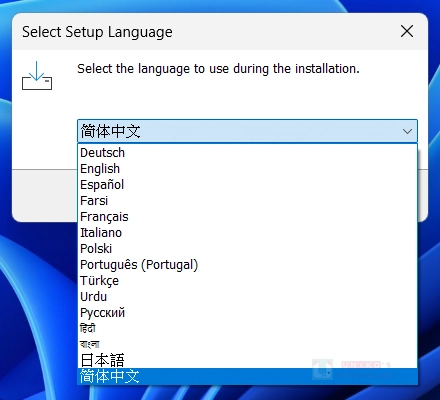
Task: Select Русский in the list
Action: pyautogui.click(x=247, y=313)
